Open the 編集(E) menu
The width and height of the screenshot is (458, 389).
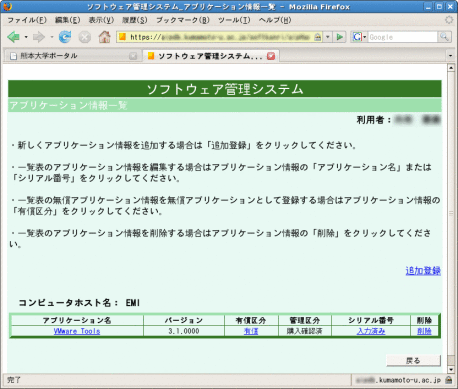(x=67, y=20)
